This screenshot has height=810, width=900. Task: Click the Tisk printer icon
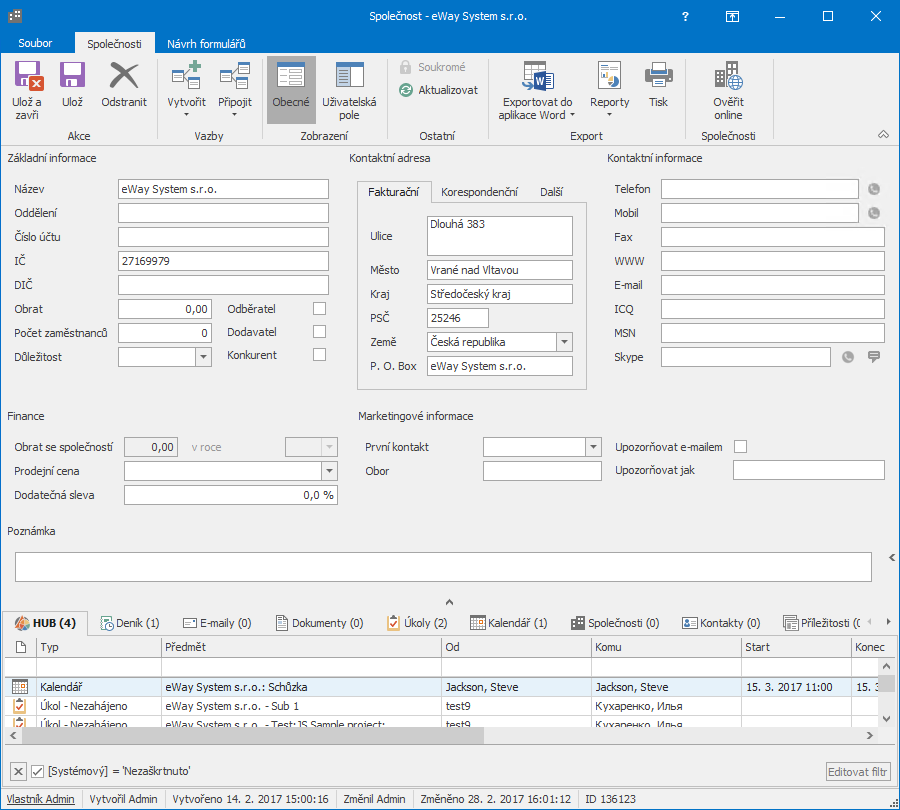point(658,76)
